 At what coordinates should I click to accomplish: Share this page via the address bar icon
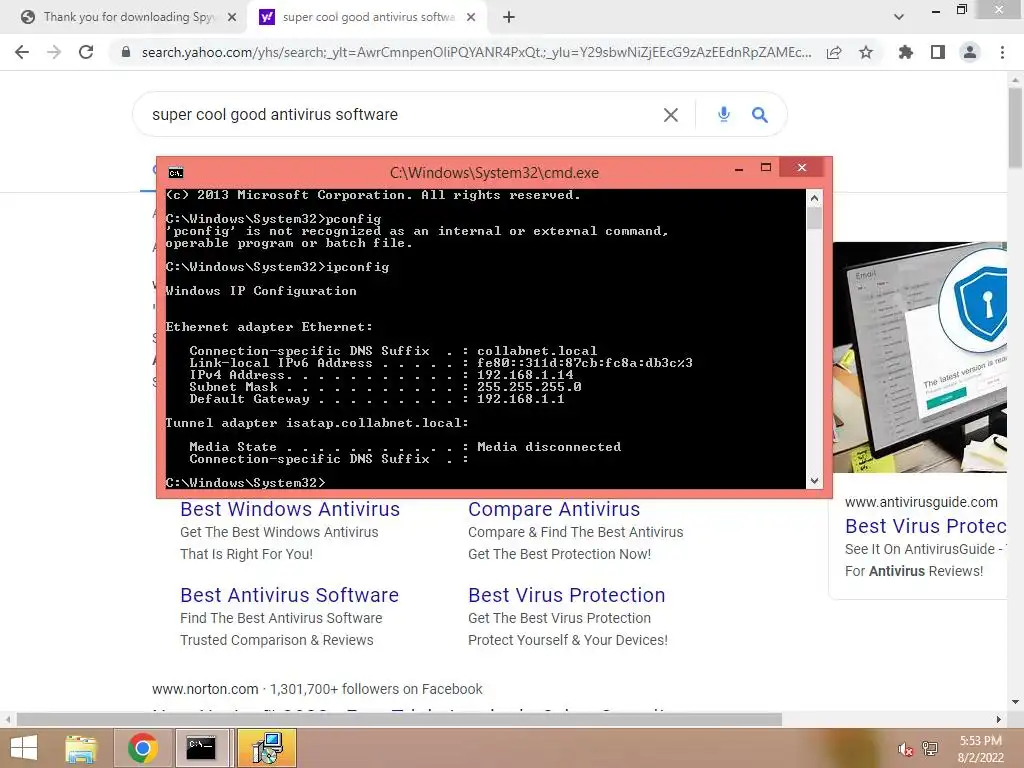(x=834, y=52)
